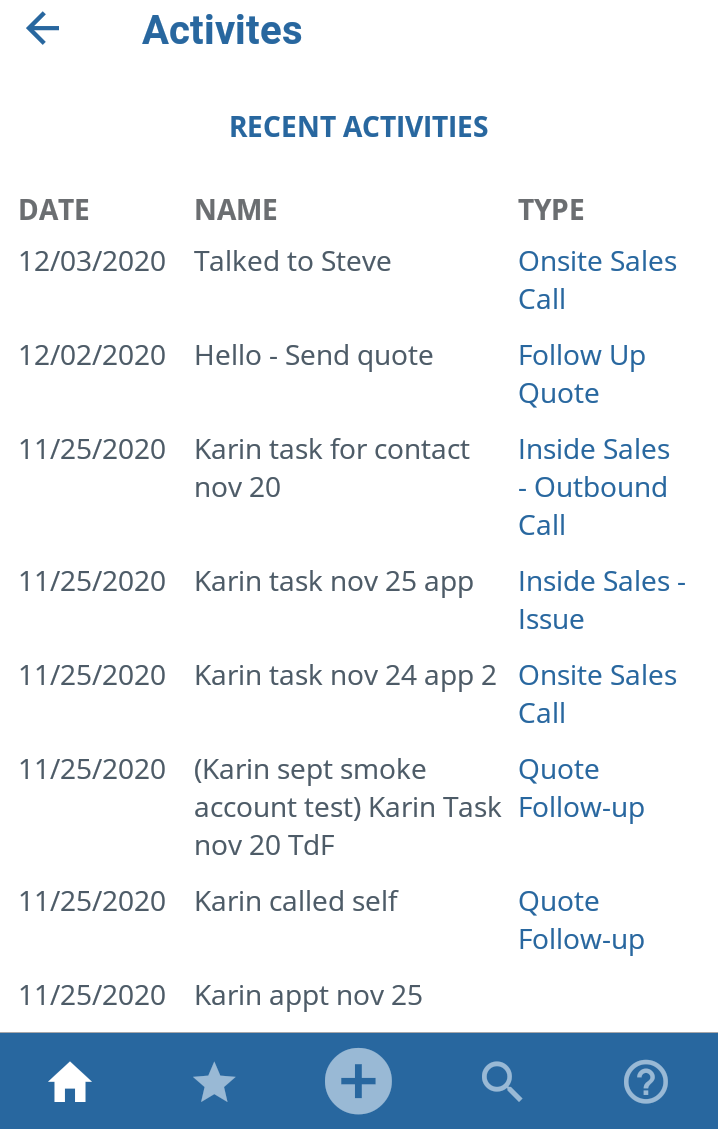
Task: Select Karin task for contact nov 20
Action: 331,468
